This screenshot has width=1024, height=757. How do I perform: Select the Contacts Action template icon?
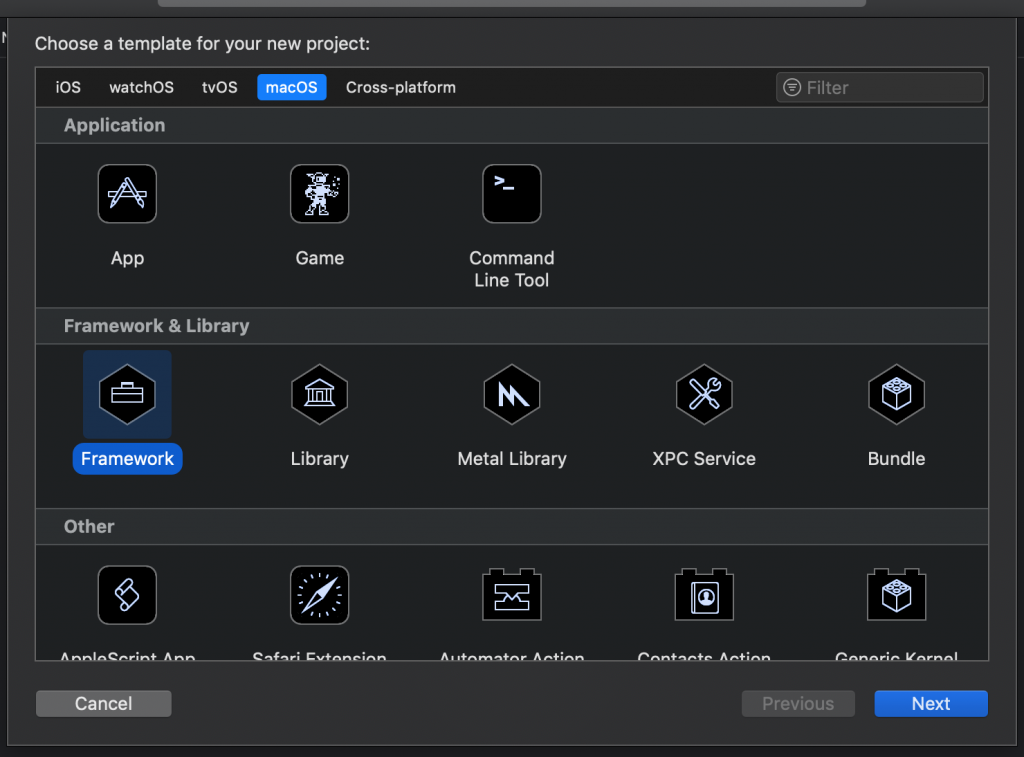click(704, 594)
